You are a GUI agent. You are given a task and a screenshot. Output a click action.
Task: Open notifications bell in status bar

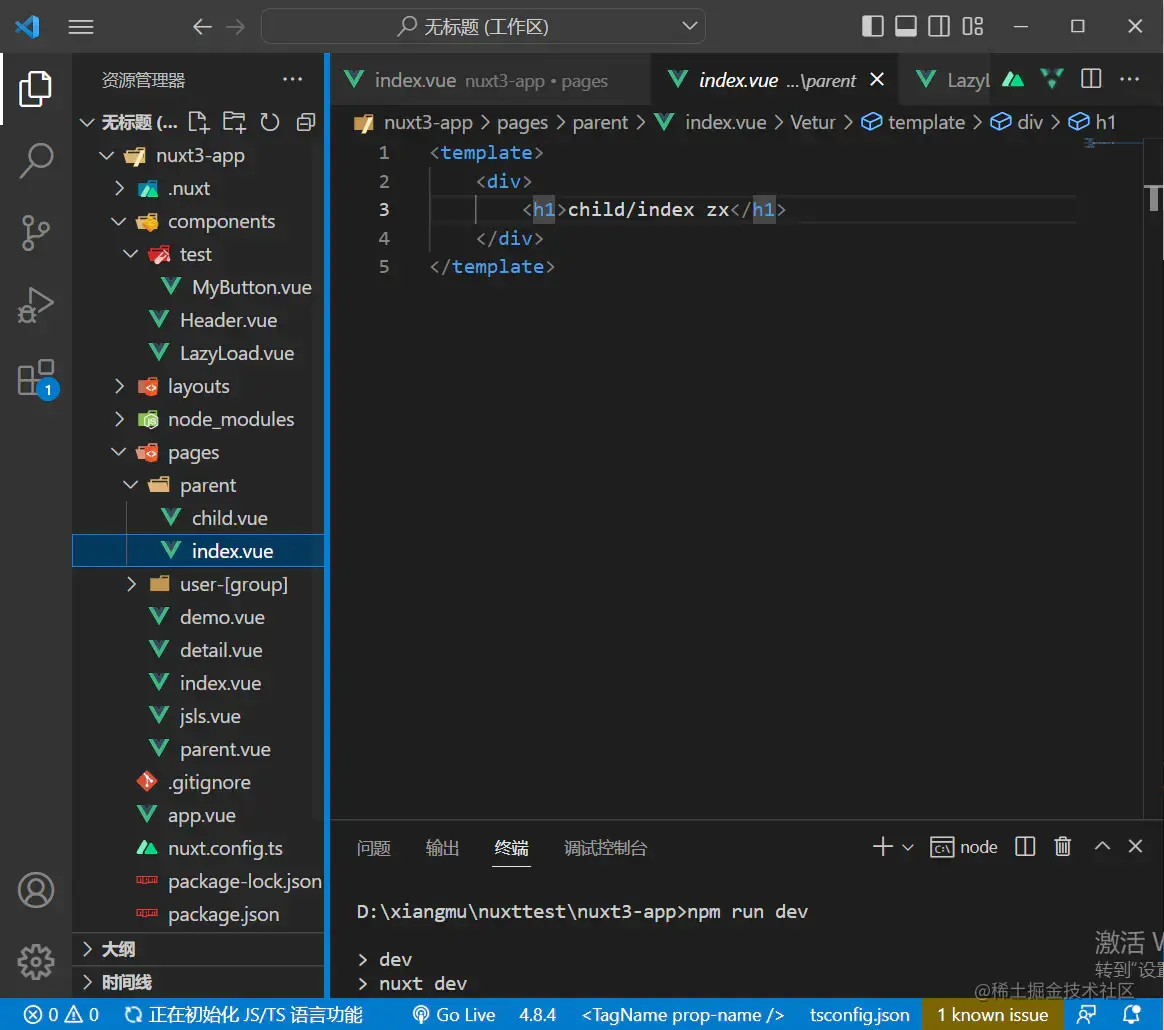pos(1132,1014)
